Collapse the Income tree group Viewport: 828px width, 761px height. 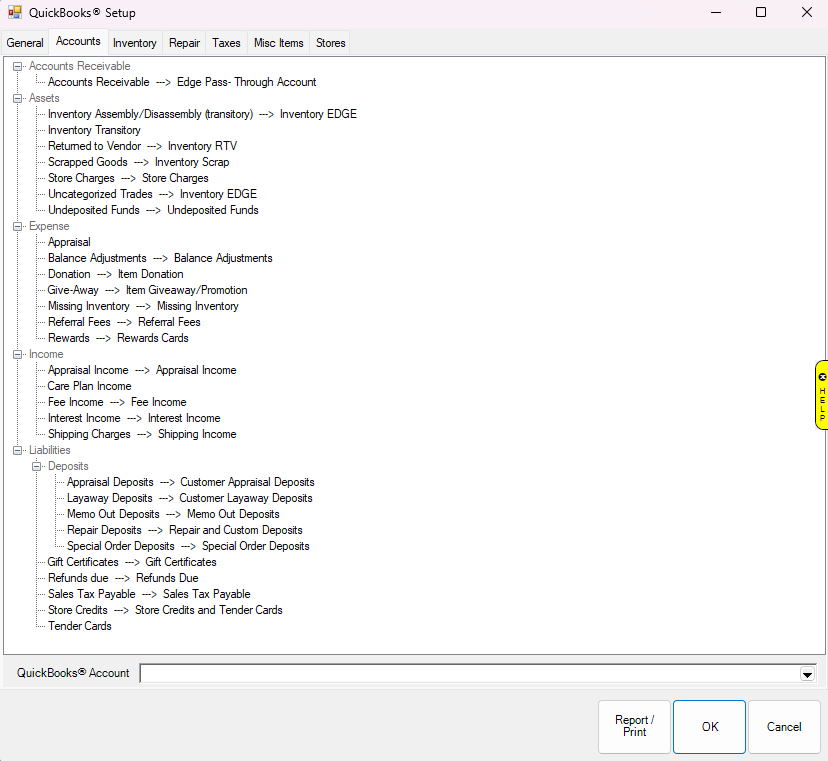click(x=18, y=354)
